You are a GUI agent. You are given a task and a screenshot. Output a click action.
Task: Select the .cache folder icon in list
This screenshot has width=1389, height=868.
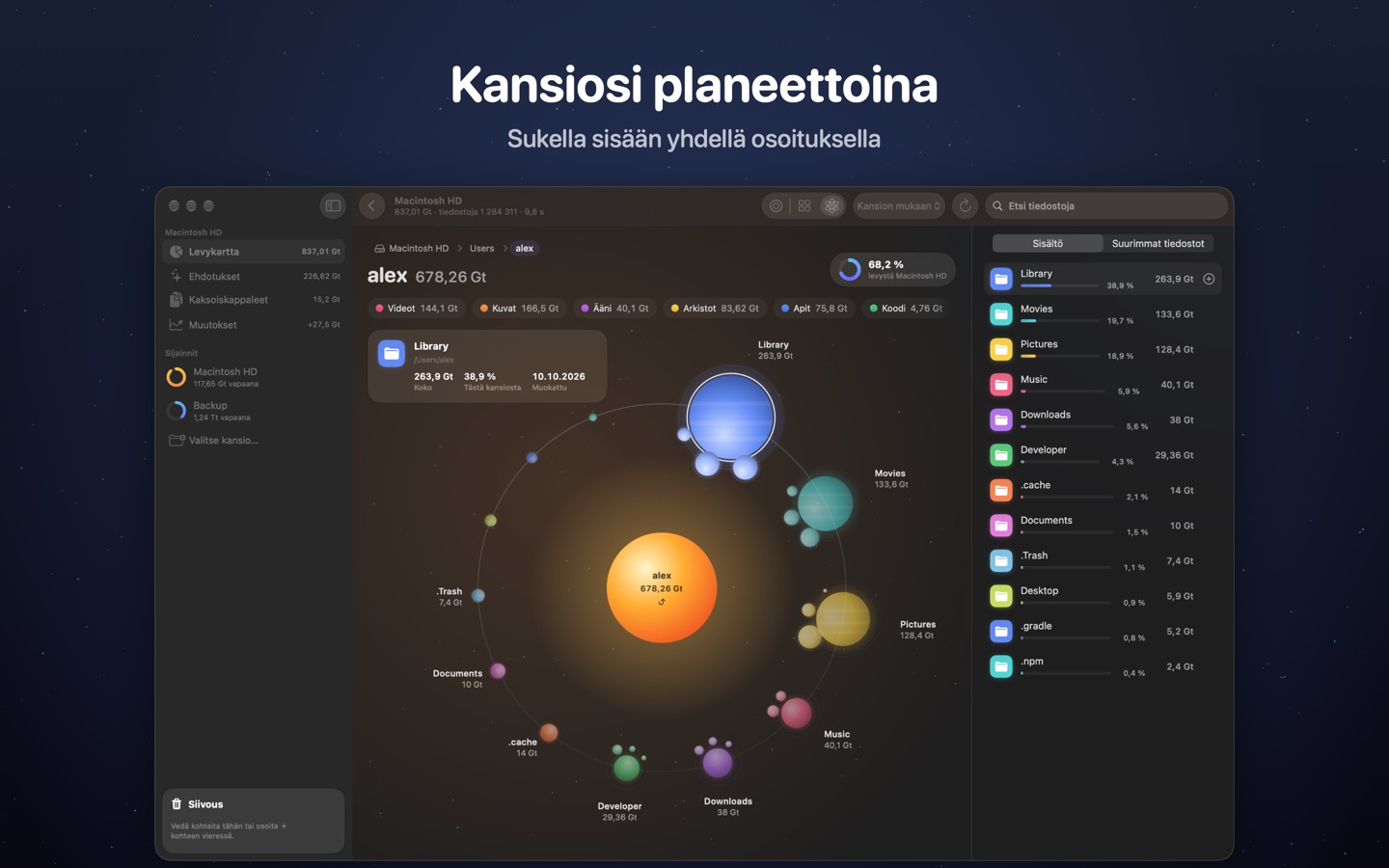(x=1001, y=490)
